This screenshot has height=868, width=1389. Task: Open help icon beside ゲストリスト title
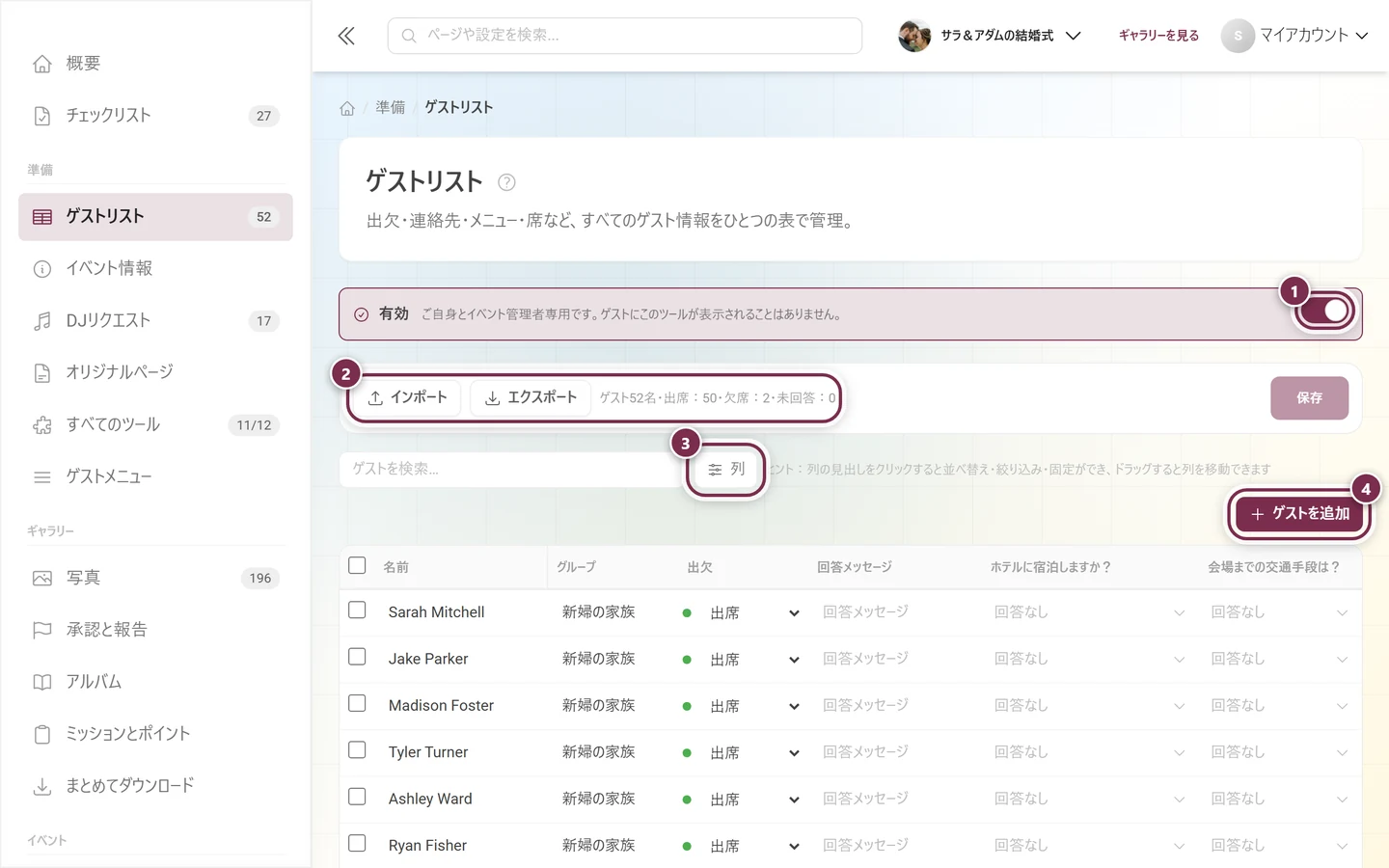(506, 182)
